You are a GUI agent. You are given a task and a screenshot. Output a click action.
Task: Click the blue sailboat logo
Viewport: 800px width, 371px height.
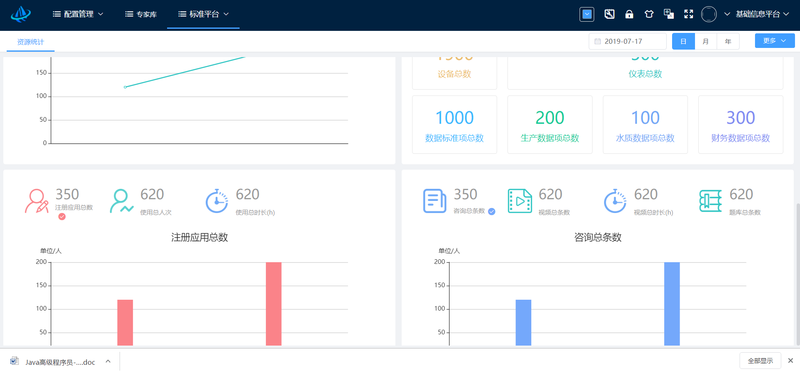click(21, 14)
